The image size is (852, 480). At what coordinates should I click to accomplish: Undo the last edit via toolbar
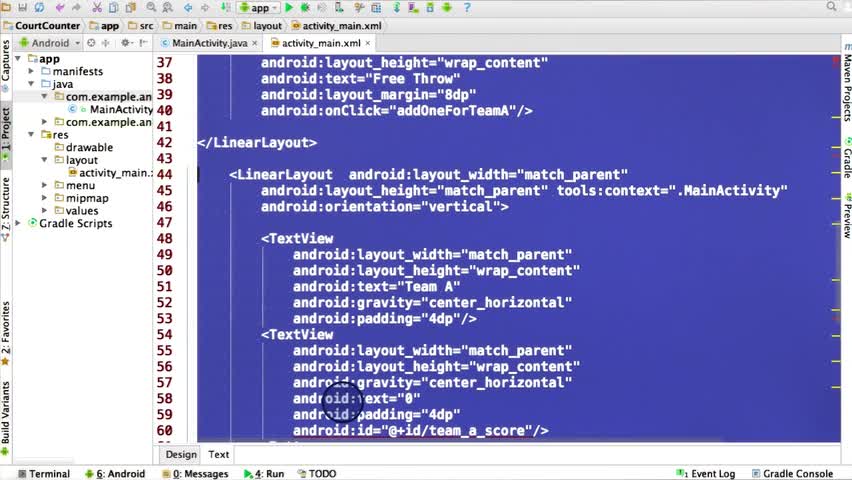pyautogui.click(x=60, y=8)
